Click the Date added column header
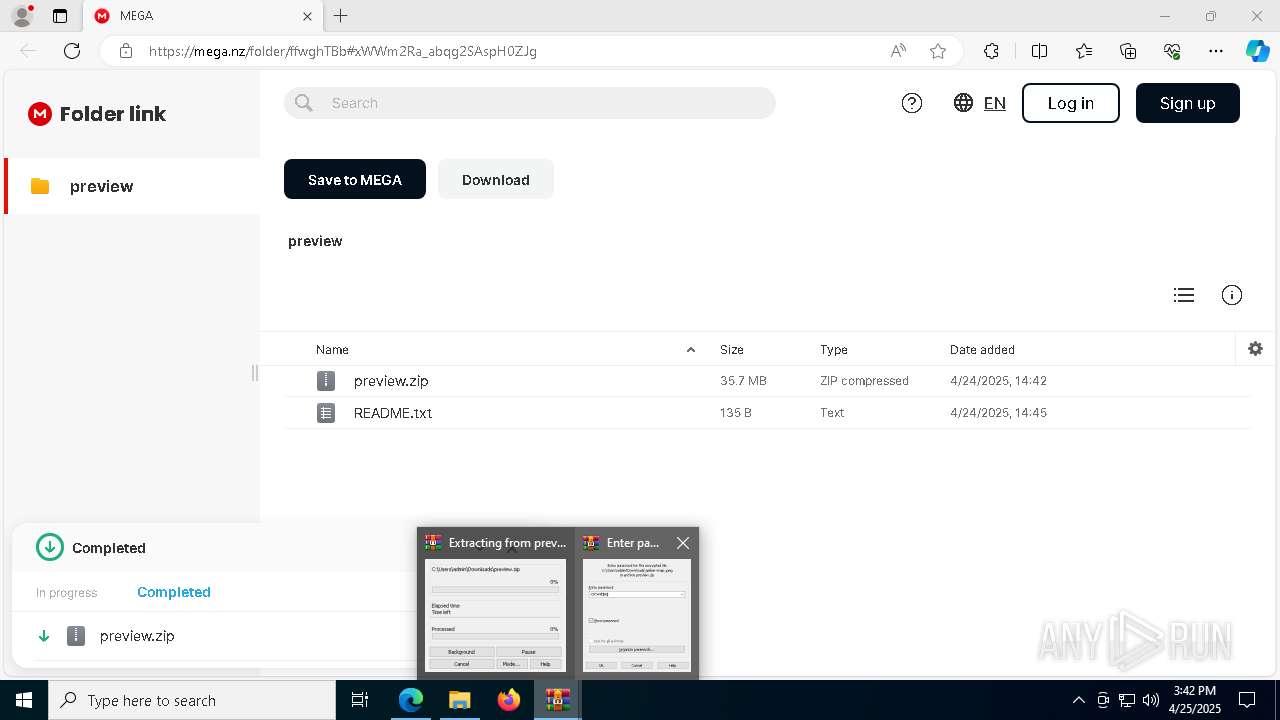This screenshot has width=1280, height=720. pyautogui.click(x=982, y=350)
